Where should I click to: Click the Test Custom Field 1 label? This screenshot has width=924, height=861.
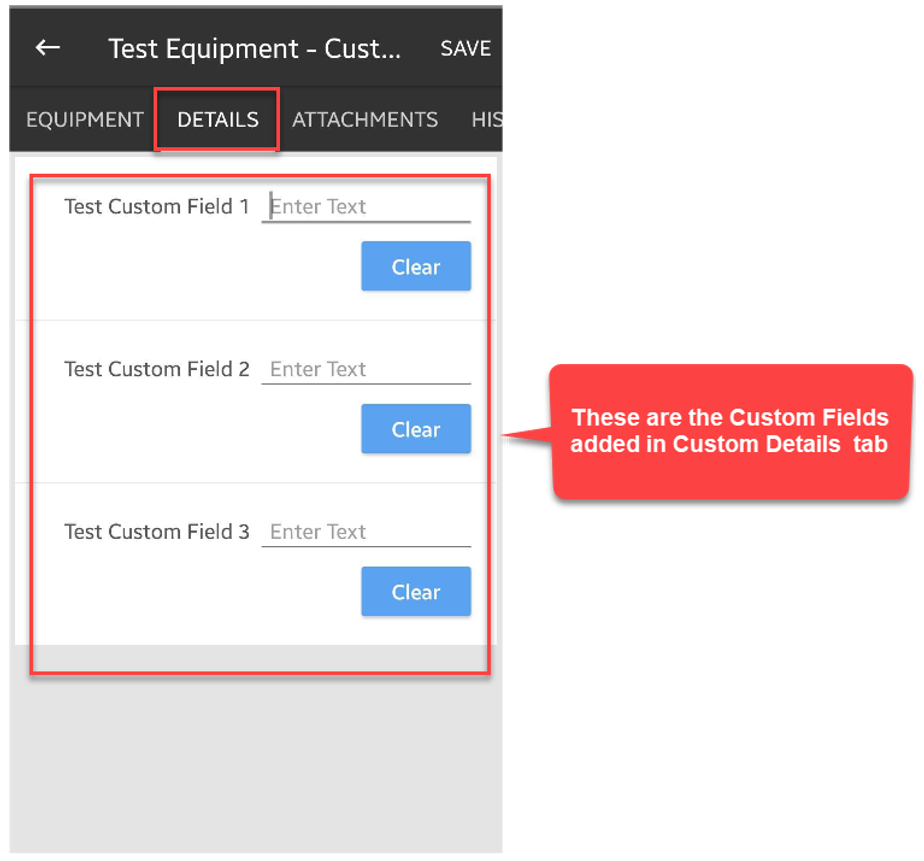pyautogui.click(x=157, y=207)
